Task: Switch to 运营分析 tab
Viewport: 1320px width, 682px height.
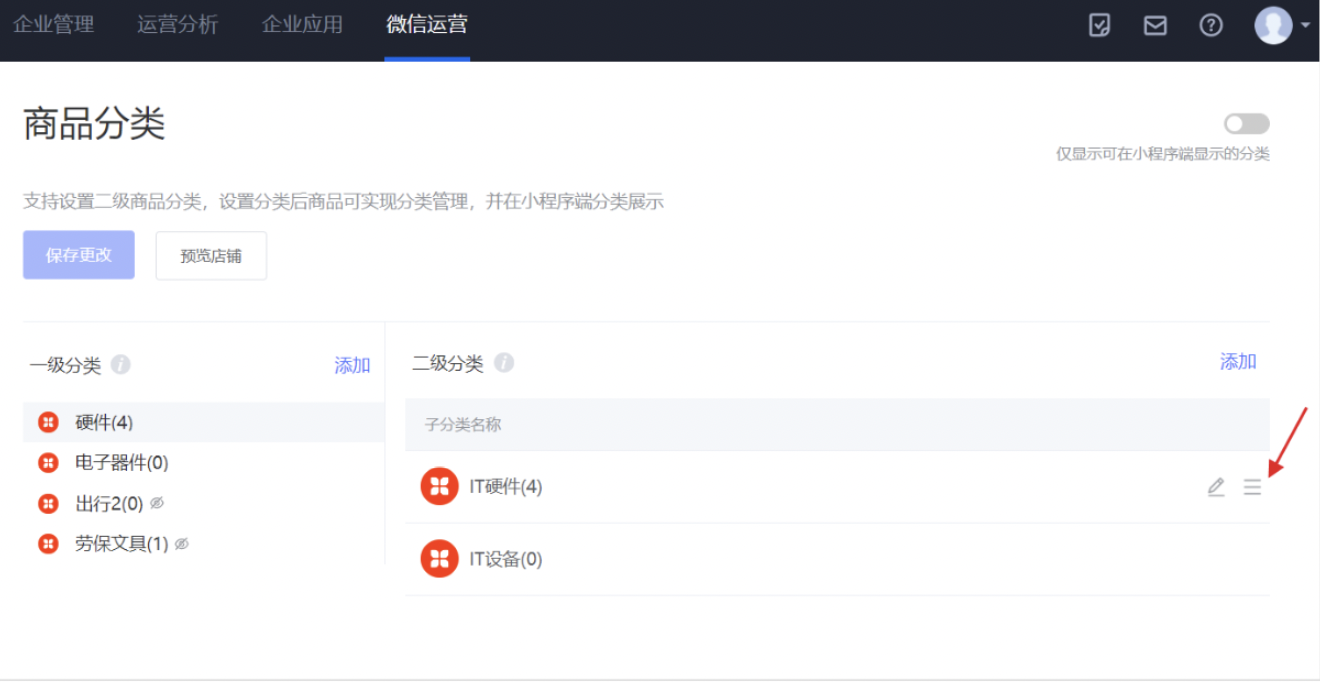Action: pyautogui.click(x=177, y=25)
